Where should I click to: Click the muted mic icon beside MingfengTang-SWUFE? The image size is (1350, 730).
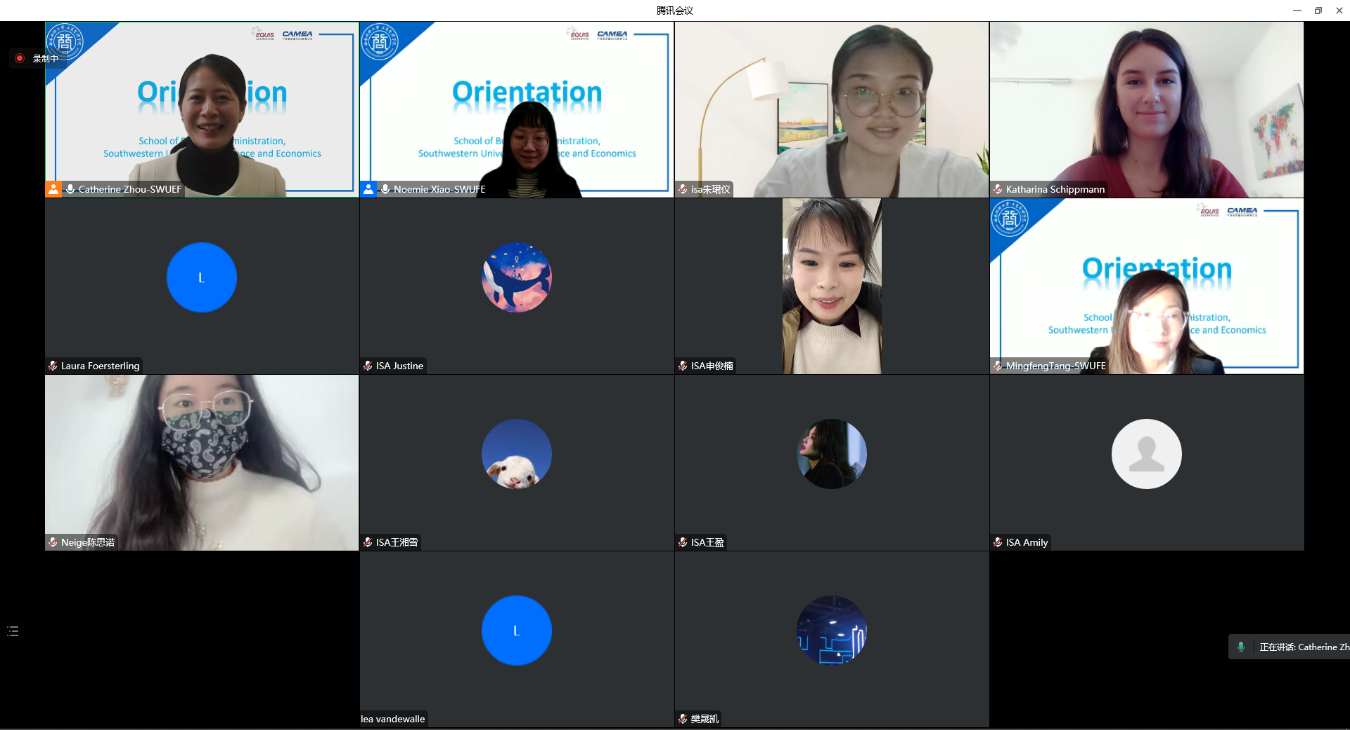pyautogui.click(x=998, y=366)
